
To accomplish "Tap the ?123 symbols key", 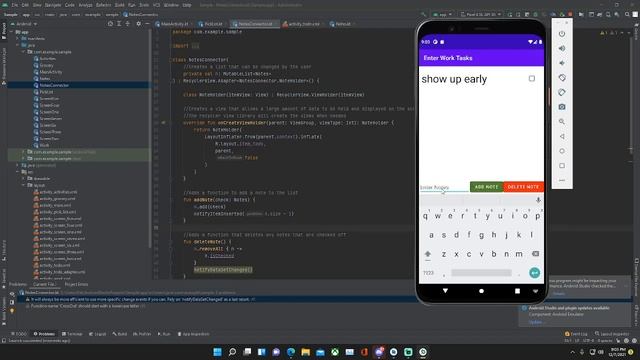I will click(428, 273).
